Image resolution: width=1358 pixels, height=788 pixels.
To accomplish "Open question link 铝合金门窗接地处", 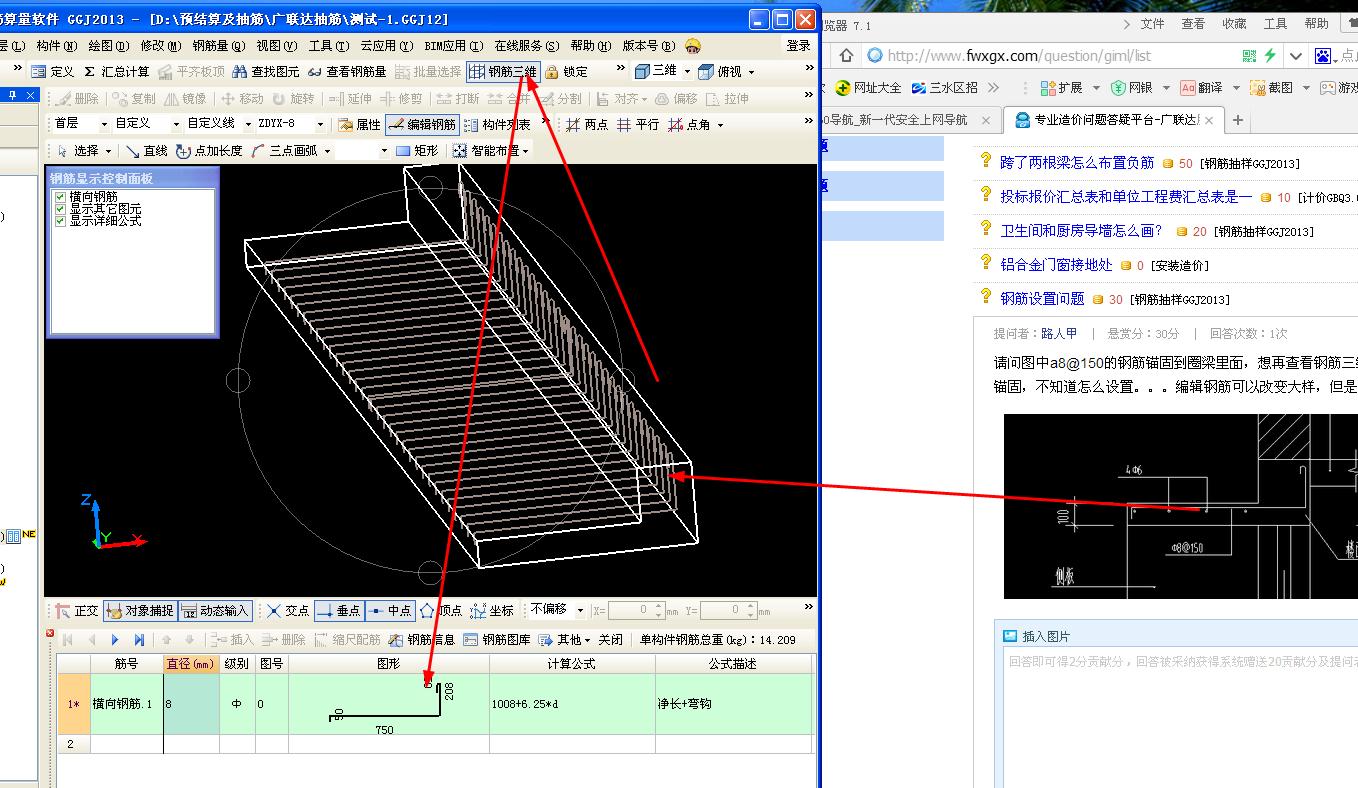I will [1056, 265].
